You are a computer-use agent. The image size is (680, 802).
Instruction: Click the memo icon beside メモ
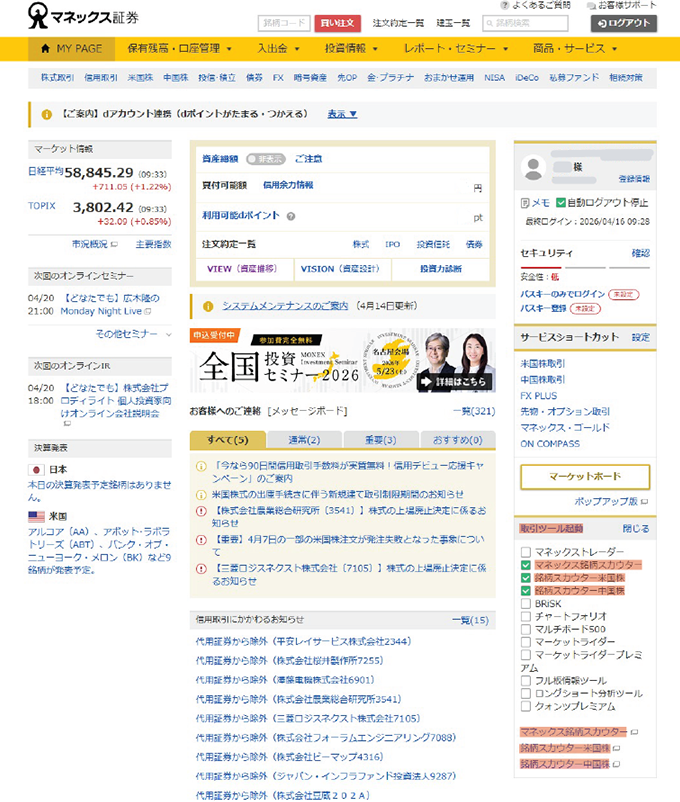tap(525, 203)
